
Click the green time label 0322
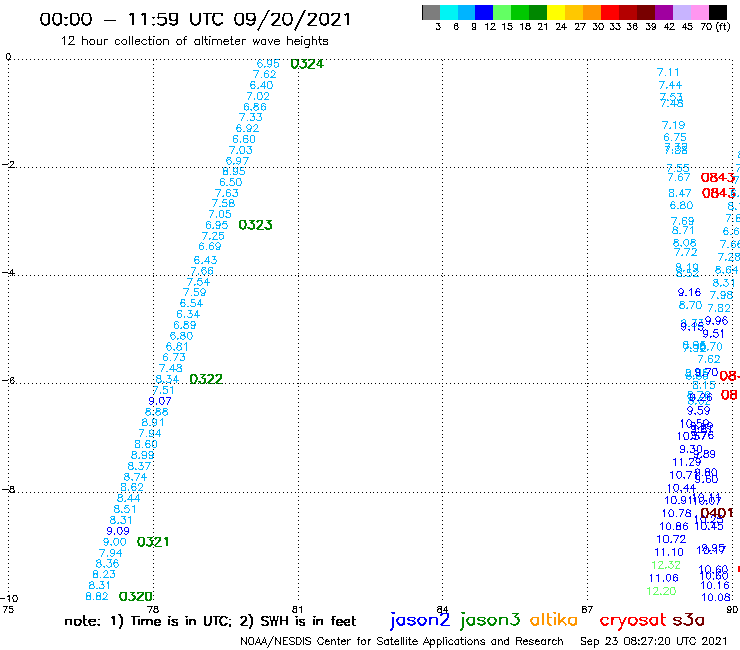(206, 379)
